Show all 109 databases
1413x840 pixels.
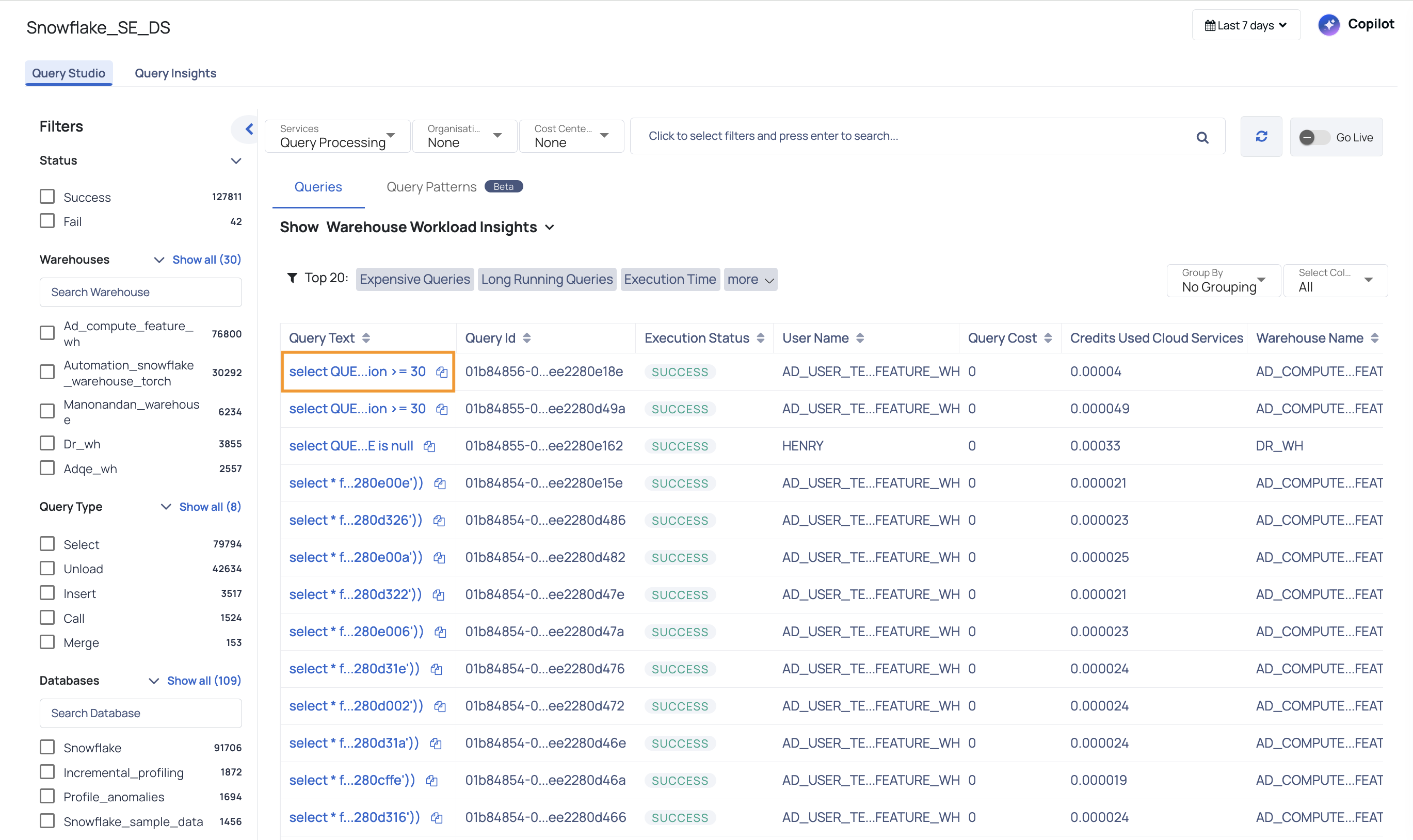pyautogui.click(x=204, y=681)
